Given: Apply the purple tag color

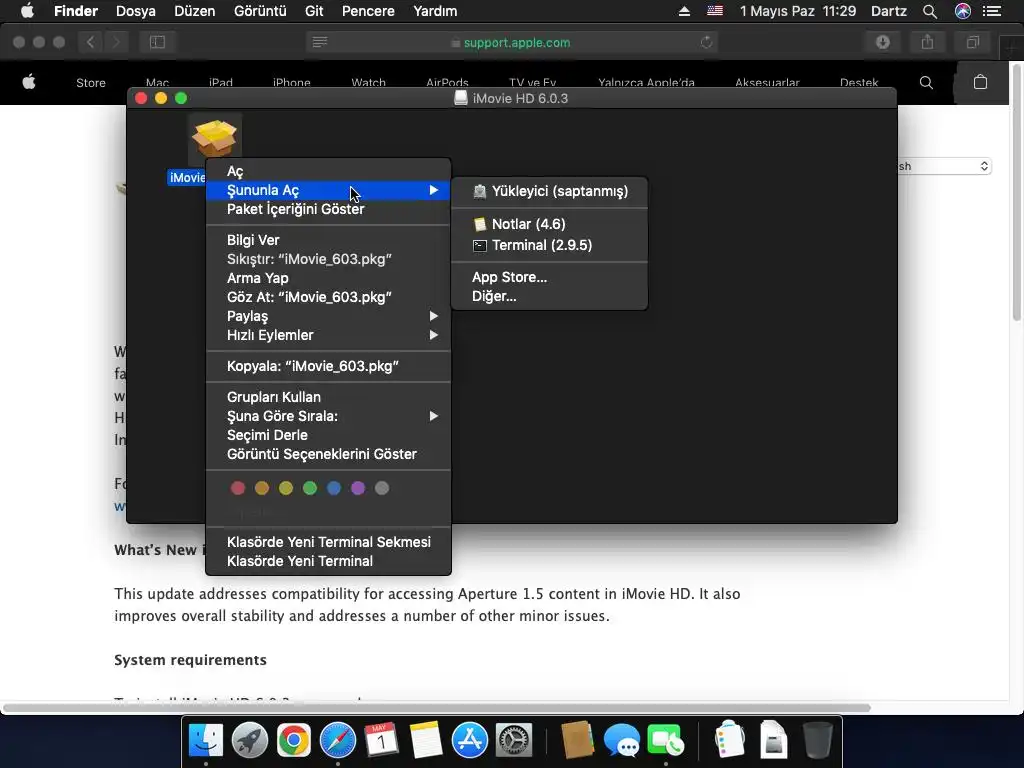Looking at the screenshot, I should (358, 488).
